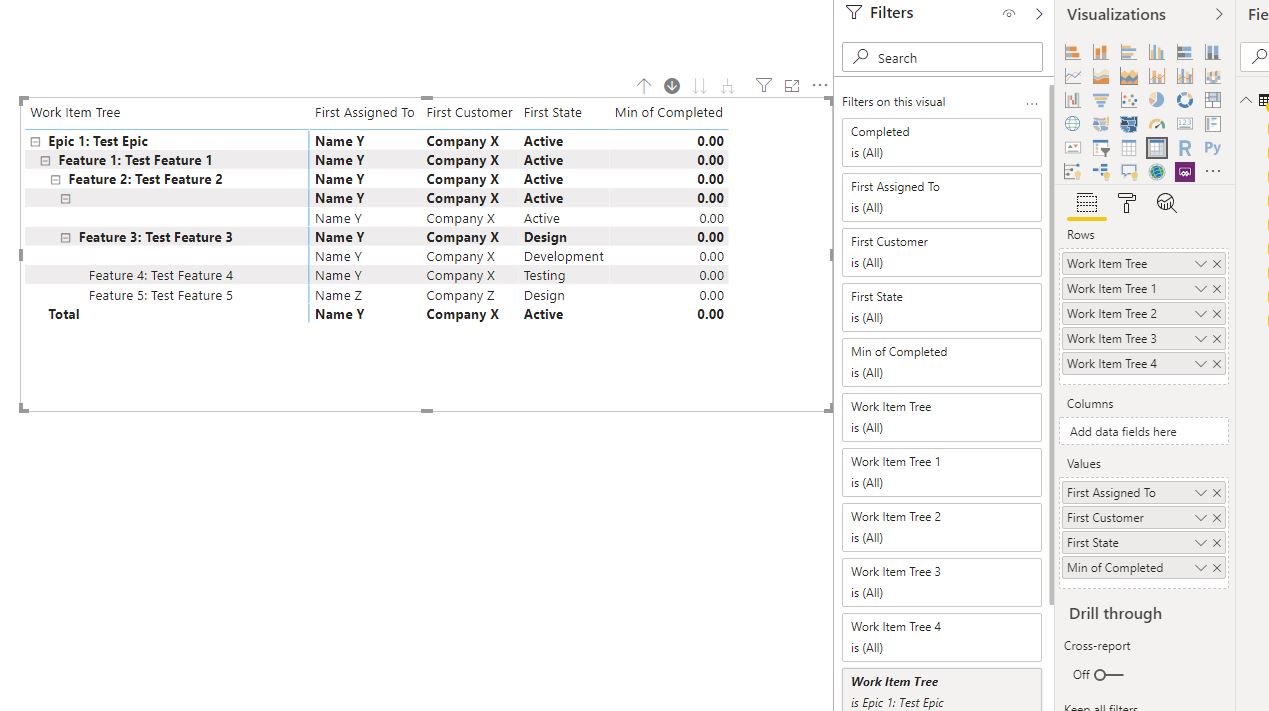The width and height of the screenshot is (1269, 711).
Task: Remove Work Item Tree 4 from Rows
Action: [1217, 364]
